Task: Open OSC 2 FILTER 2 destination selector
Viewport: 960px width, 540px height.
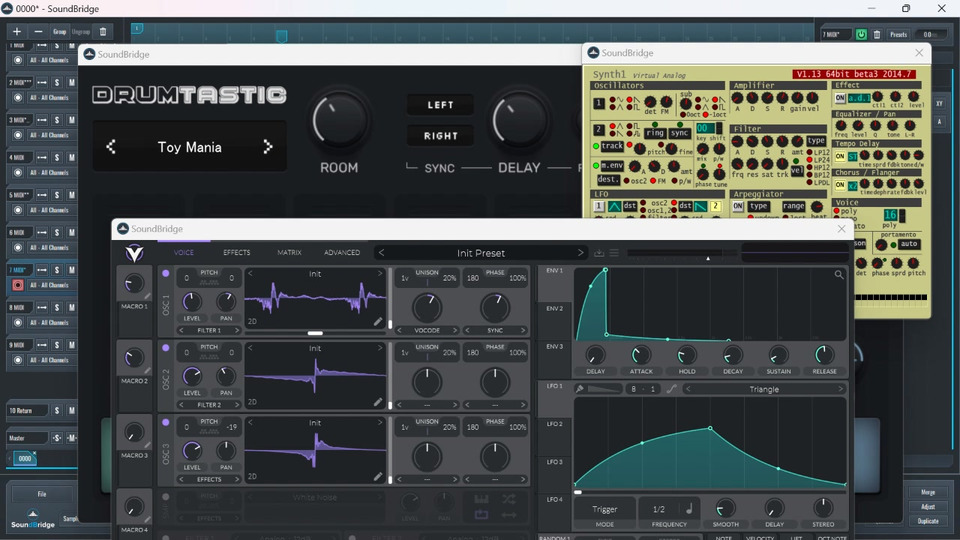Action: (209, 405)
